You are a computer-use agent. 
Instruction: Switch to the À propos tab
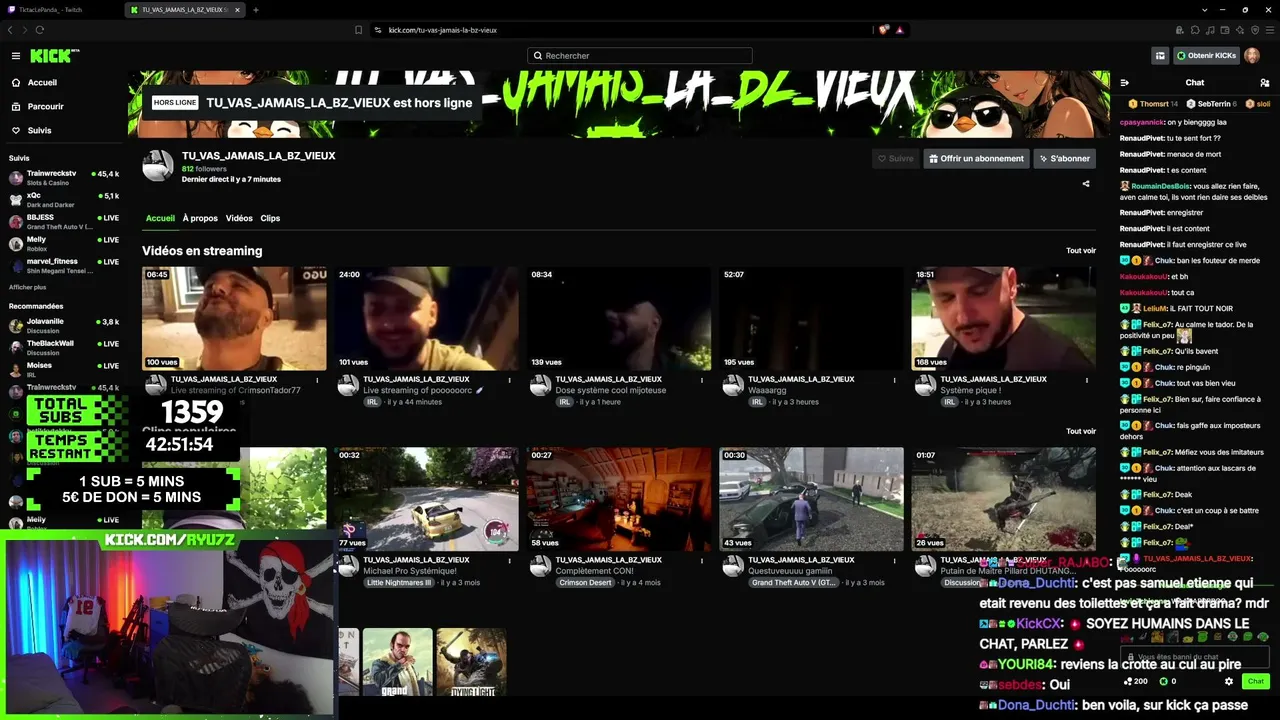200,218
